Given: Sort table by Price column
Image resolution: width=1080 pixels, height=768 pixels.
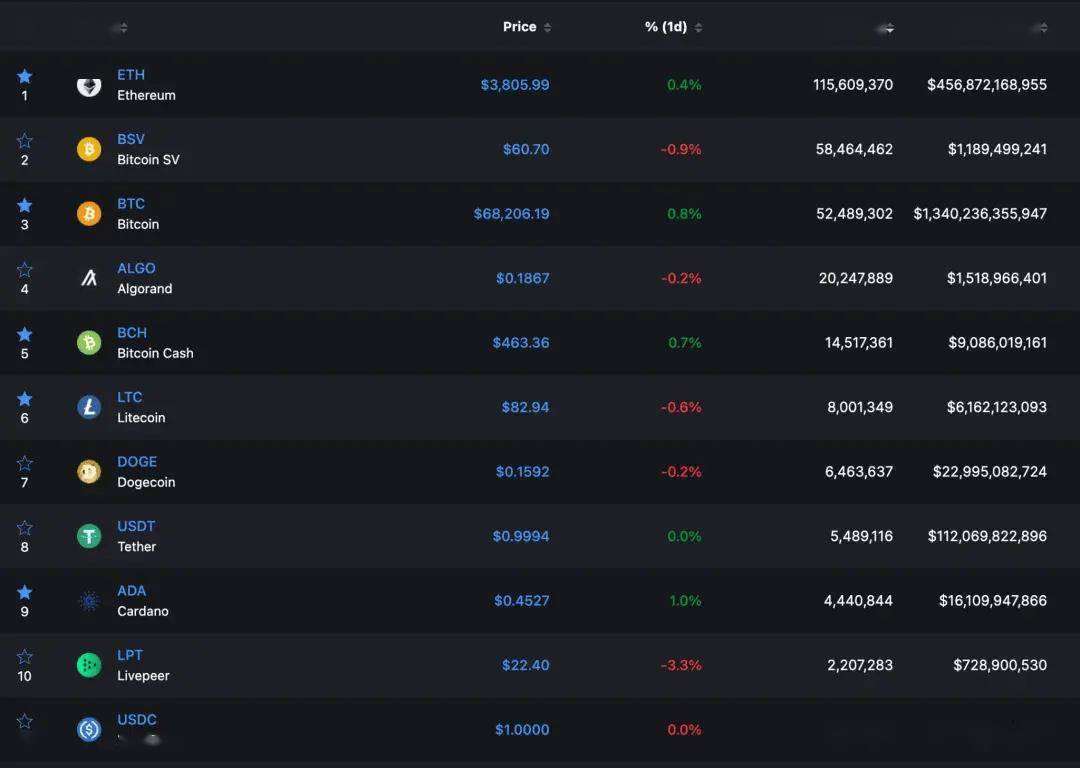Looking at the screenshot, I should tap(527, 27).
